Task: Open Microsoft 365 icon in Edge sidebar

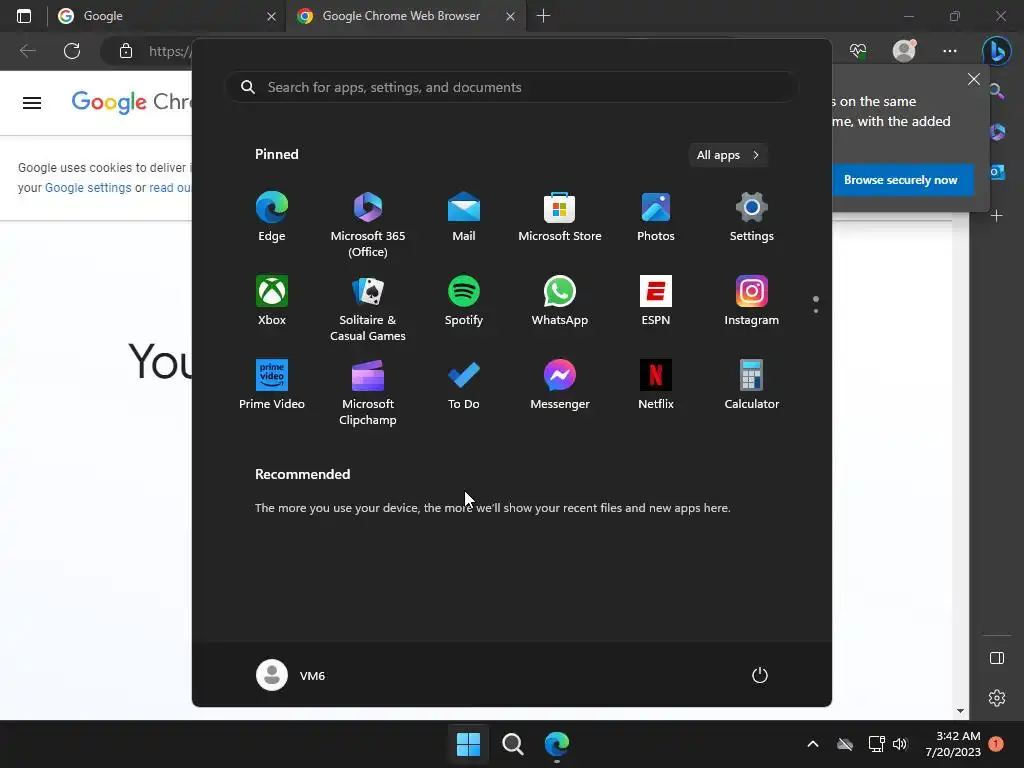Action: tap(997, 132)
